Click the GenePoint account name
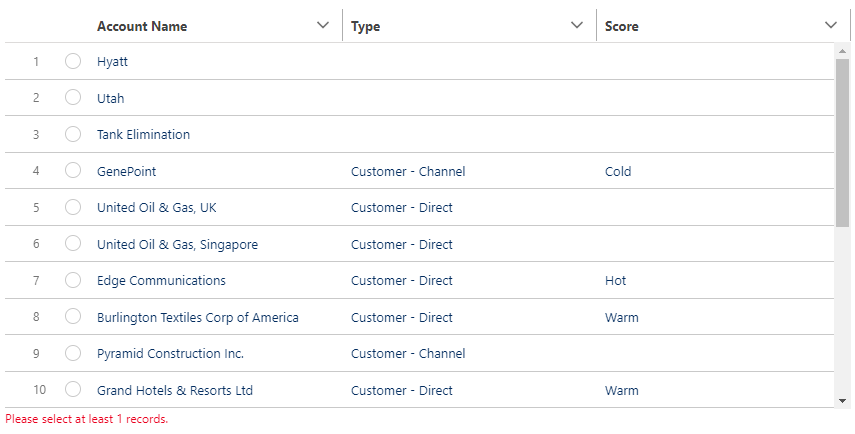 click(127, 171)
